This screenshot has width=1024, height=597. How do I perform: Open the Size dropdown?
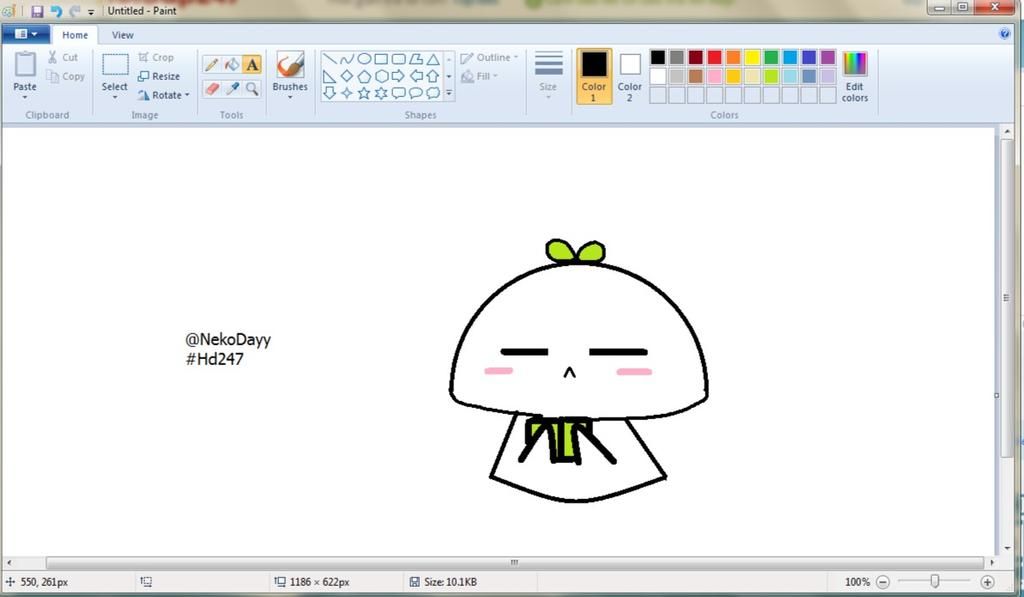coord(548,76)
